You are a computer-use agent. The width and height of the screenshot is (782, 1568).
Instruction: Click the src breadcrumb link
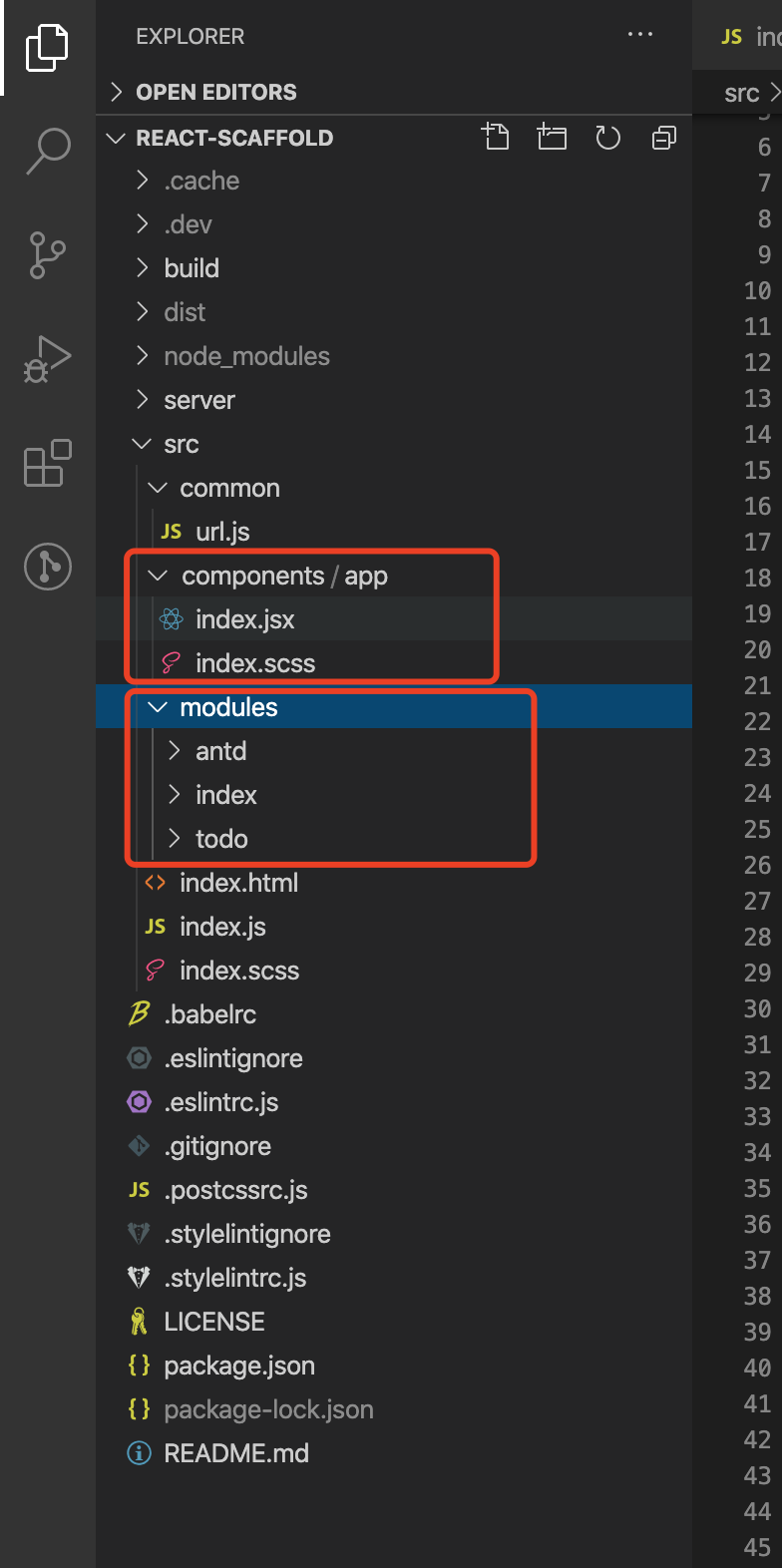click(741, 94)
